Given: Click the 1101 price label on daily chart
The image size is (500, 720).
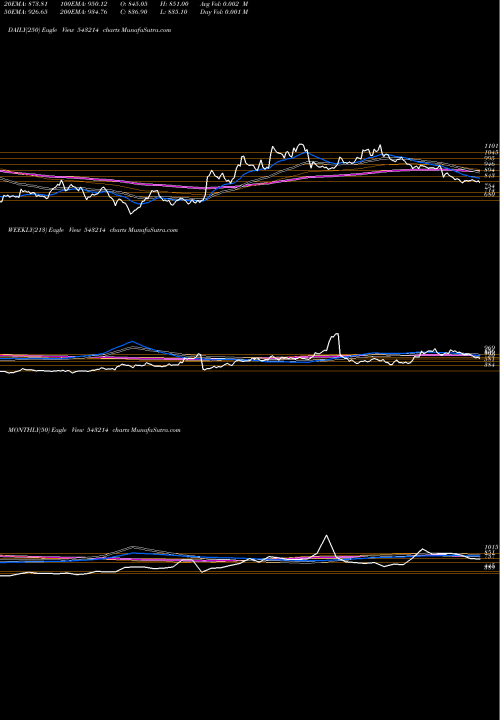Looking at the screenshot, I should pyautogui.click(x=491, y=146).
